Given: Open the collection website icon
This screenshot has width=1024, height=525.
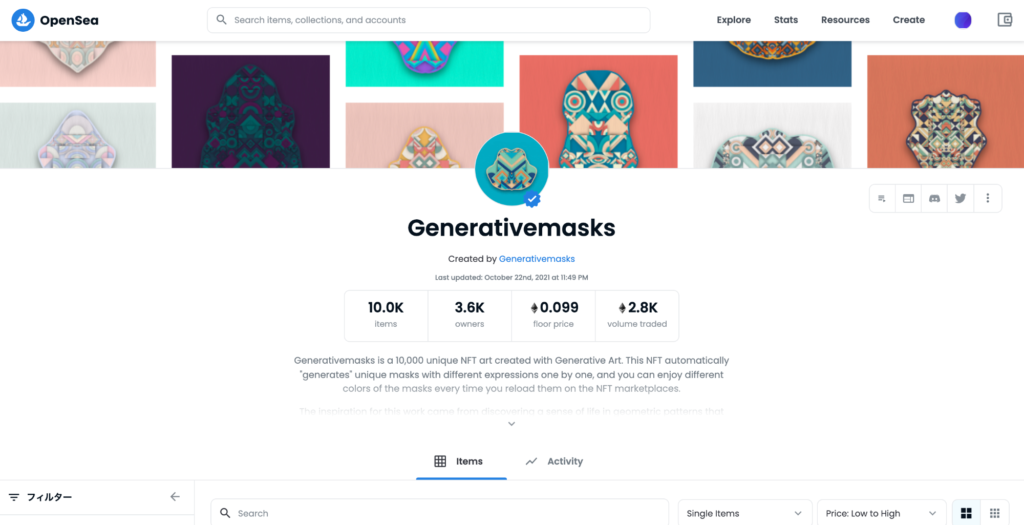Looking at the screenshot, I should coord(908,199).
